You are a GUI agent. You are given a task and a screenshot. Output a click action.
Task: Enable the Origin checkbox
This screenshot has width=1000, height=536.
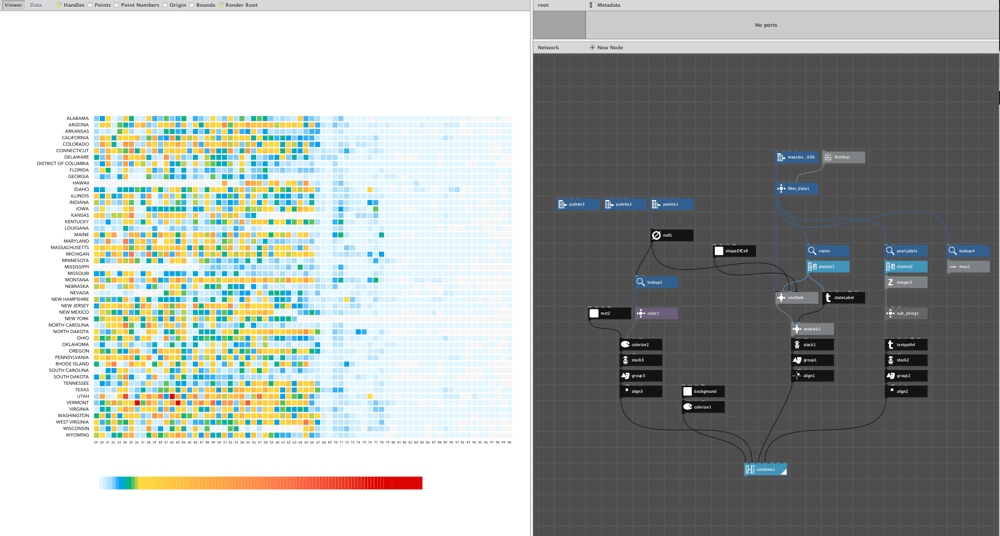coord(165,5)
